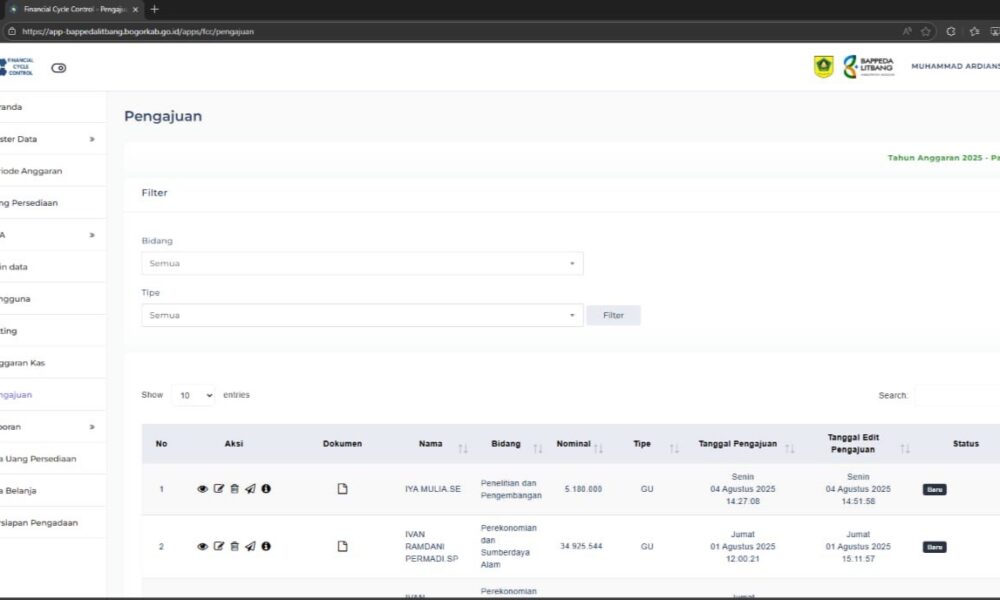Open info icon for row 1
This screenshot has height=600, width=1000.
pyautogui.click(x=266, y=489)
